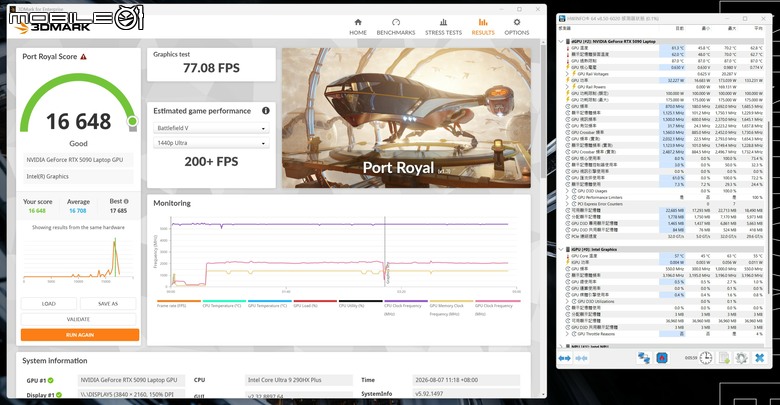Click the HWiNFO vertical scrollbar
The height and width of the screenshot is (405, 780).
(768, 206)
